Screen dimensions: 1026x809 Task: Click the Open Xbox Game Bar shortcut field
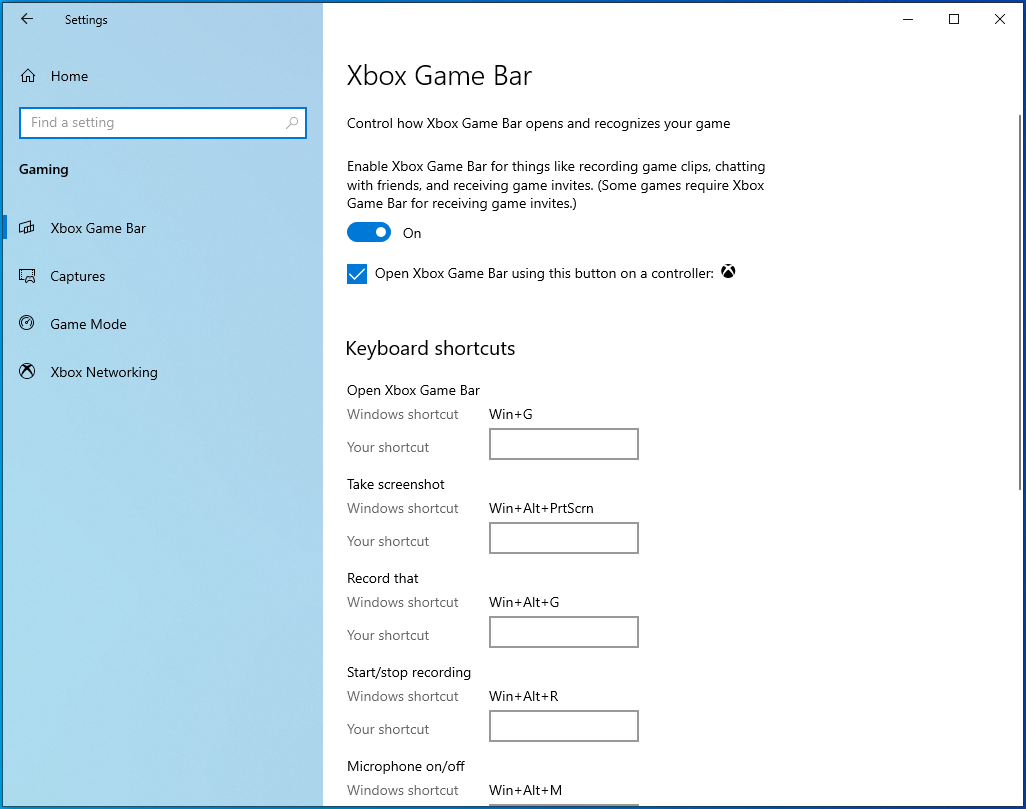tap(563, 444)
